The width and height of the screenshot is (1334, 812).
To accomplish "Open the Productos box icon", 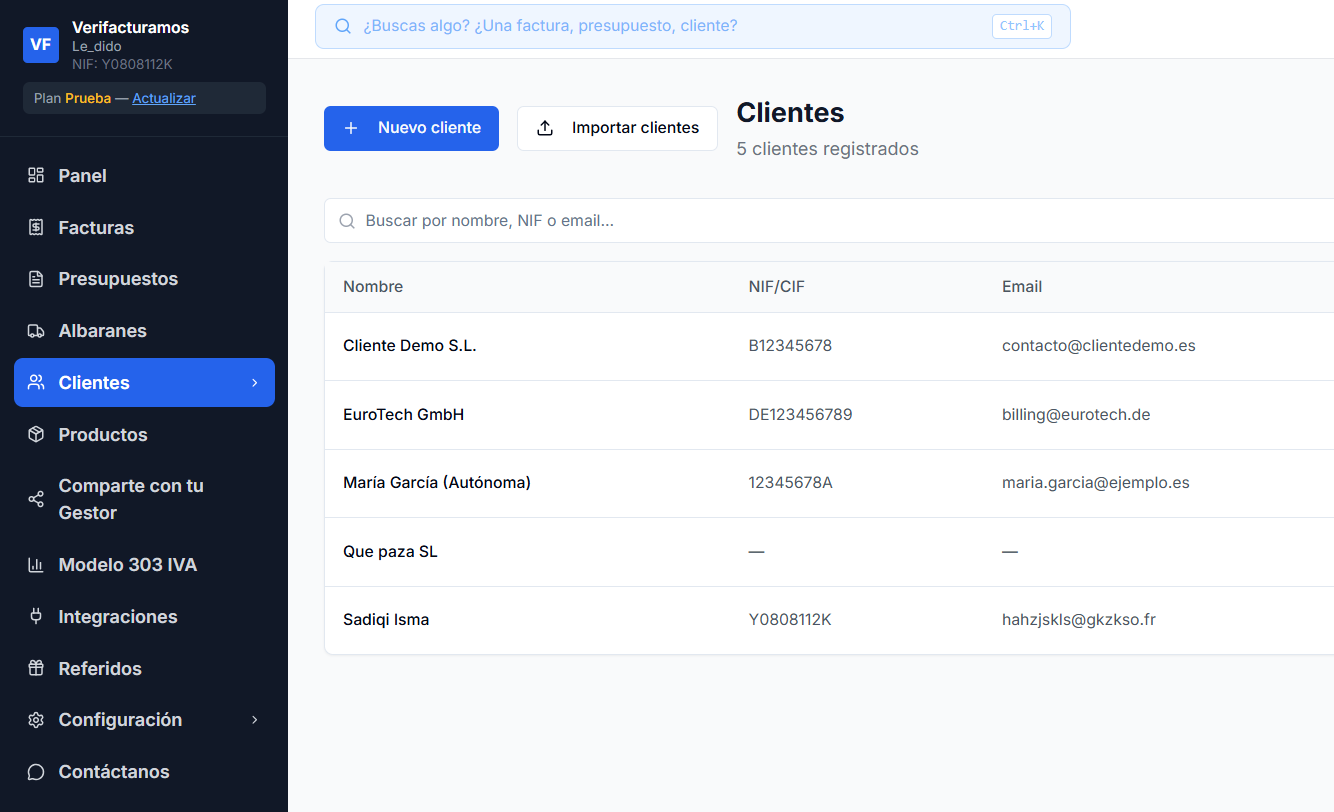I will (35, 434).
